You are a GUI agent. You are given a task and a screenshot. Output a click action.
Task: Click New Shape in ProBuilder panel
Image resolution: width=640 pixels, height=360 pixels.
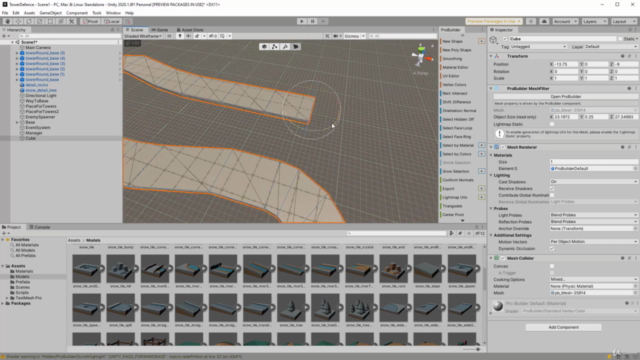(x=452, y=41)
